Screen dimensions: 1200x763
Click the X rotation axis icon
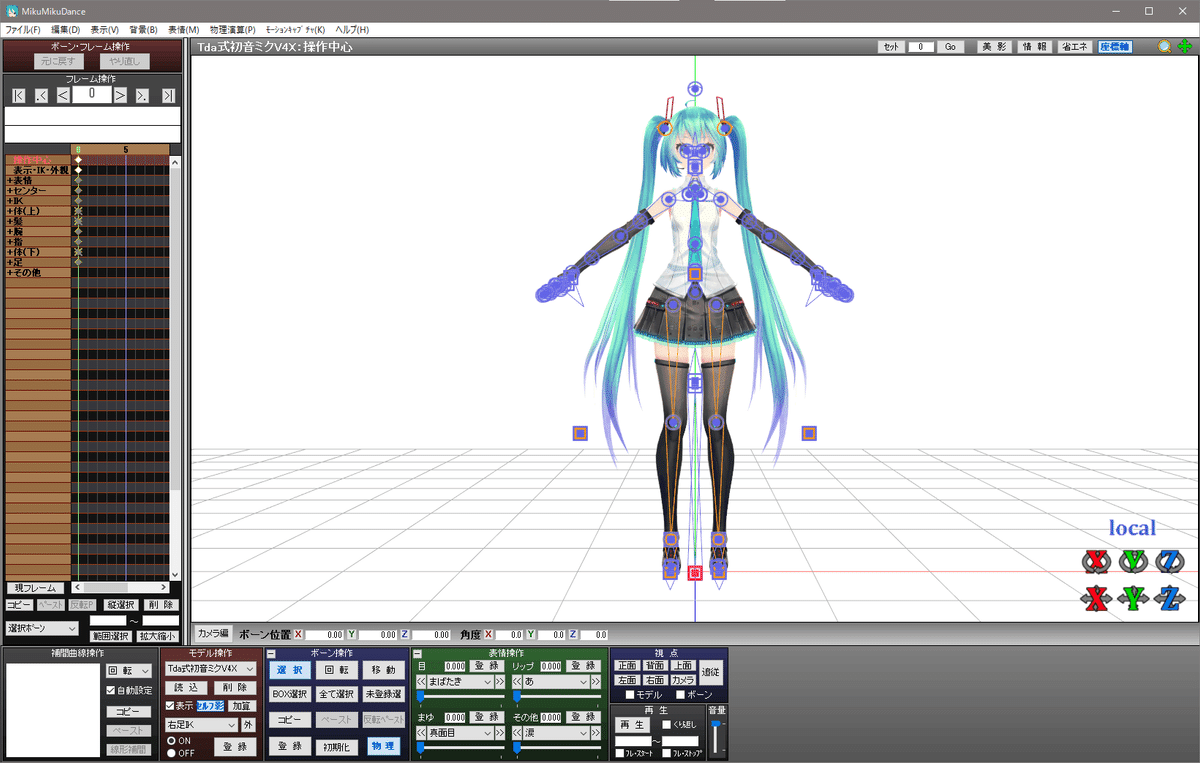point(1097,562)
